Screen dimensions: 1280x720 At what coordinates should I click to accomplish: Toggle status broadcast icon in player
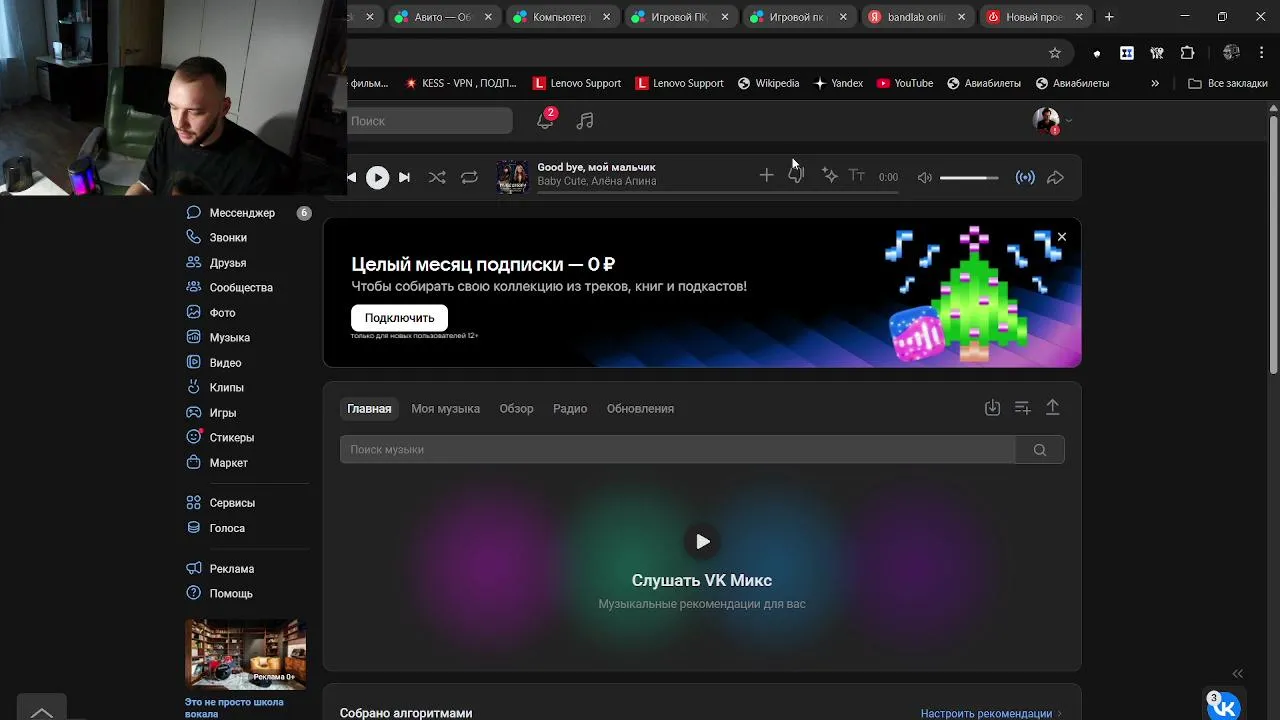(x=1025, y=177)
